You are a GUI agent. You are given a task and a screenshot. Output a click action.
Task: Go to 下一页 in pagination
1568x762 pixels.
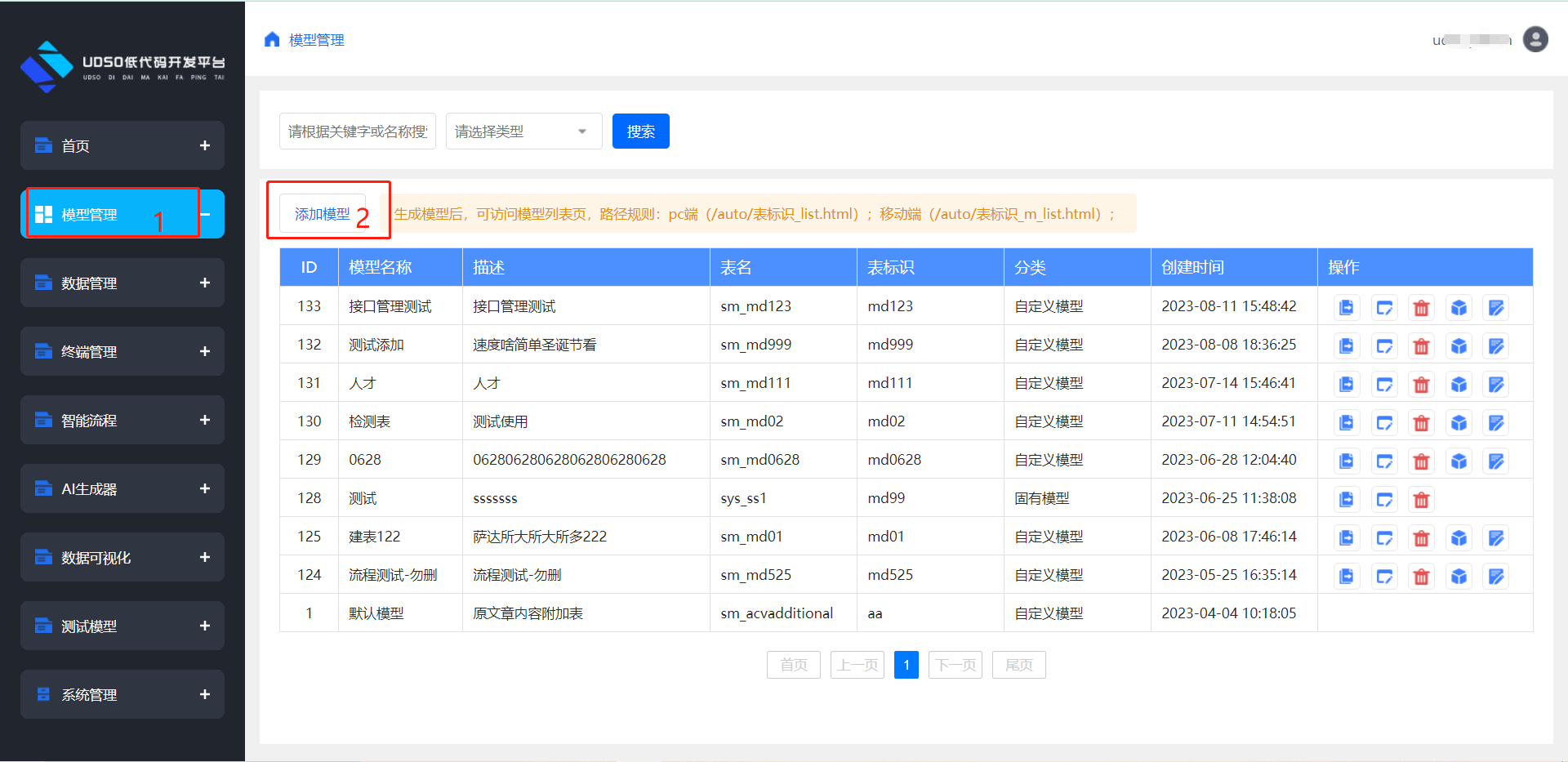tap(955, 665)
